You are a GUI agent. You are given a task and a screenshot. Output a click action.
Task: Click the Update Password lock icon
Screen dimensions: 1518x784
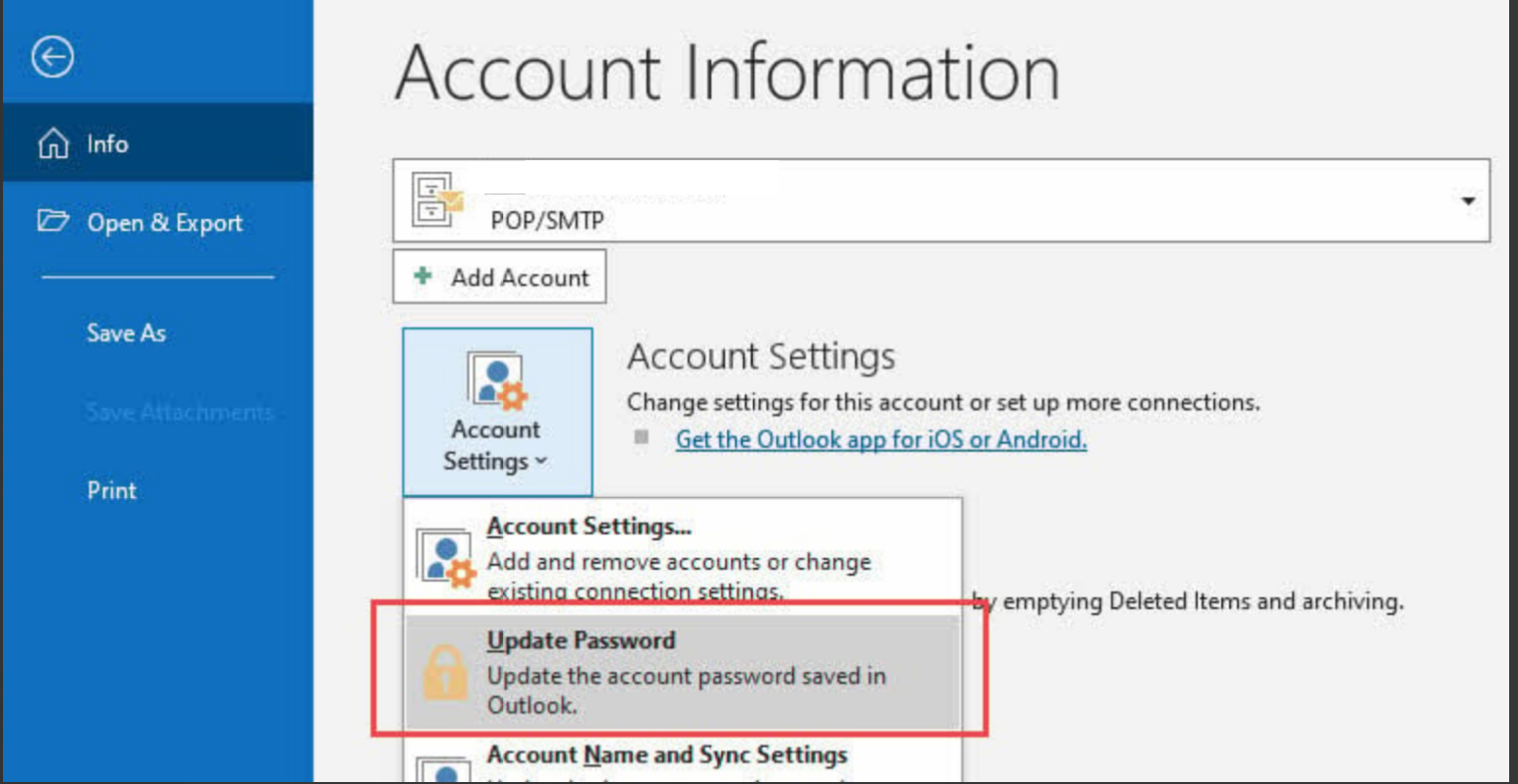point(444,672)
